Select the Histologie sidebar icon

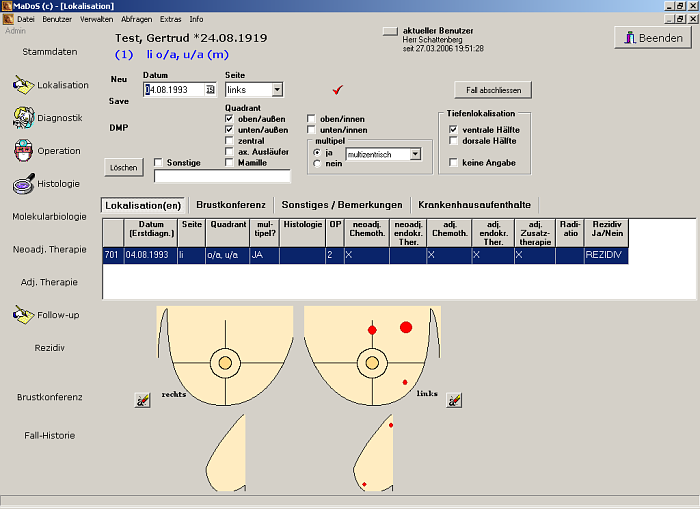coord(23,184)
